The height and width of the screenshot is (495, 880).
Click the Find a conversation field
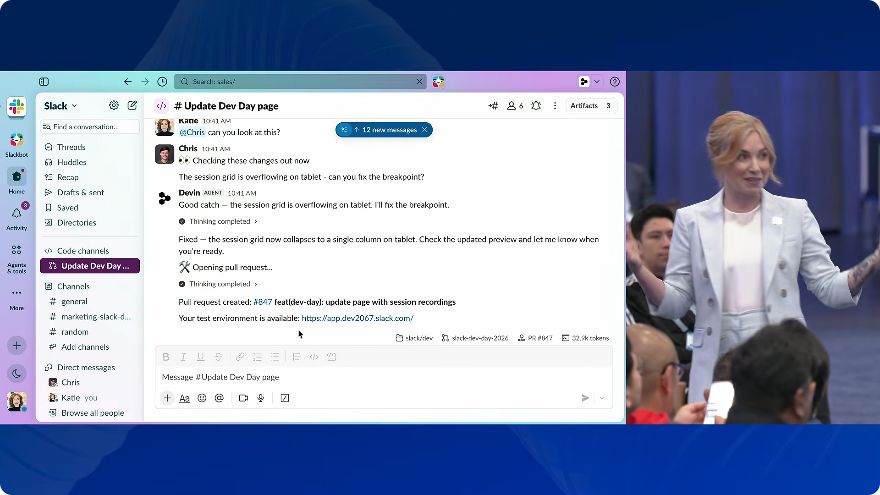pyautogui.click(x=89, y=127)
